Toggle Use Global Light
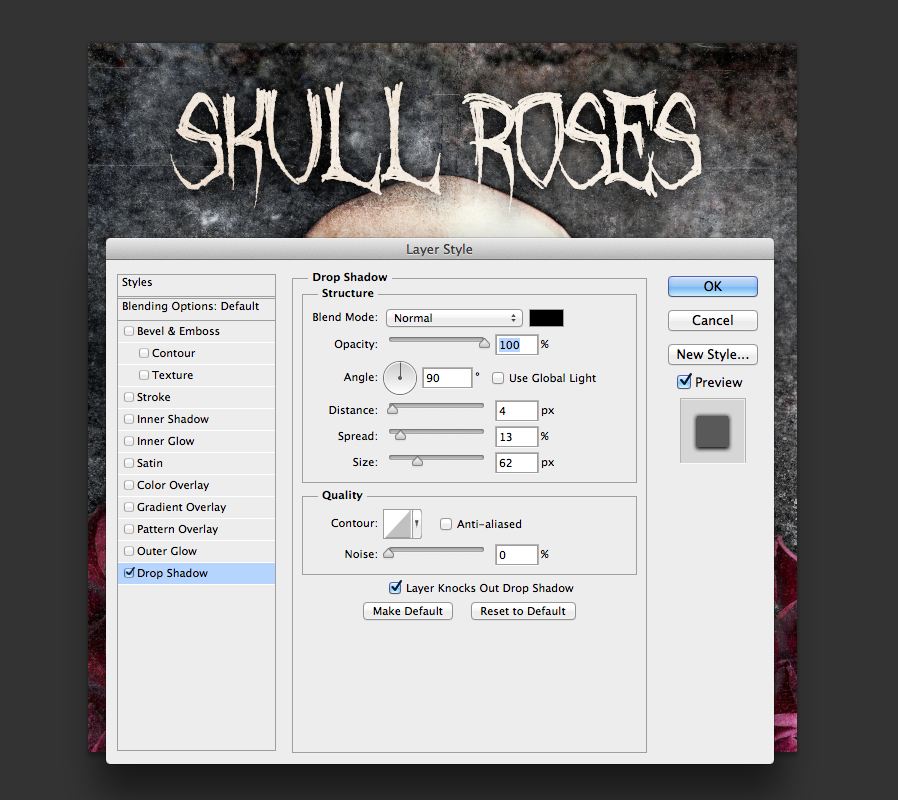Viewport: 898px width, 800px height. (497, 378)
